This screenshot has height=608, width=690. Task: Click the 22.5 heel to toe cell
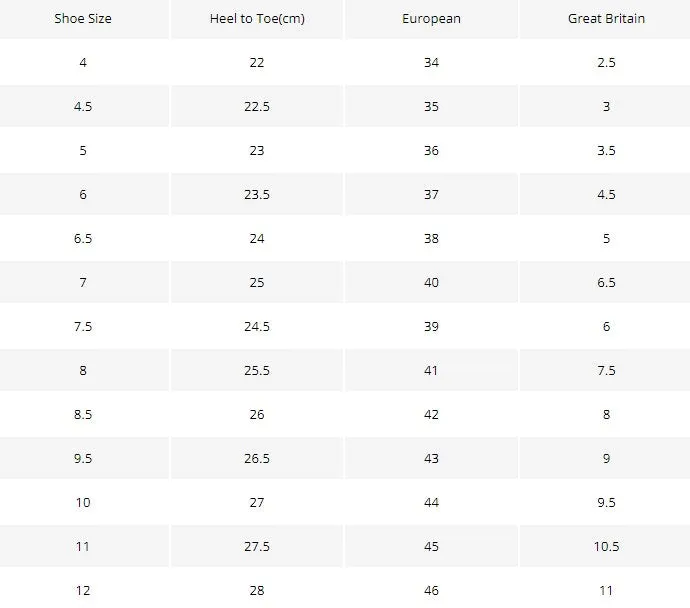pos(257,106)
